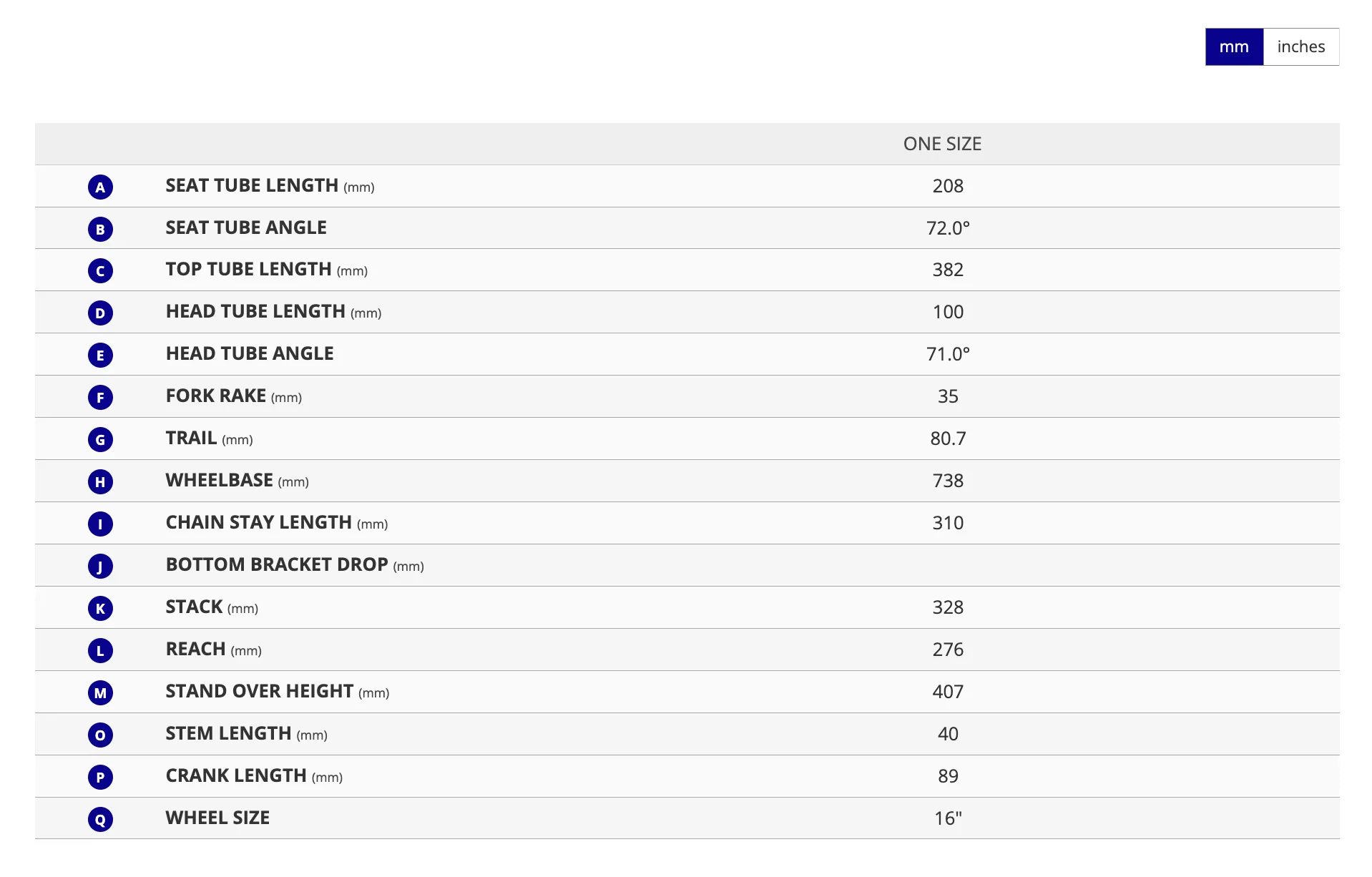
Task: Click the CRANK LENGTH value 89
Action: pyautogui.click(x=948, y=776)
